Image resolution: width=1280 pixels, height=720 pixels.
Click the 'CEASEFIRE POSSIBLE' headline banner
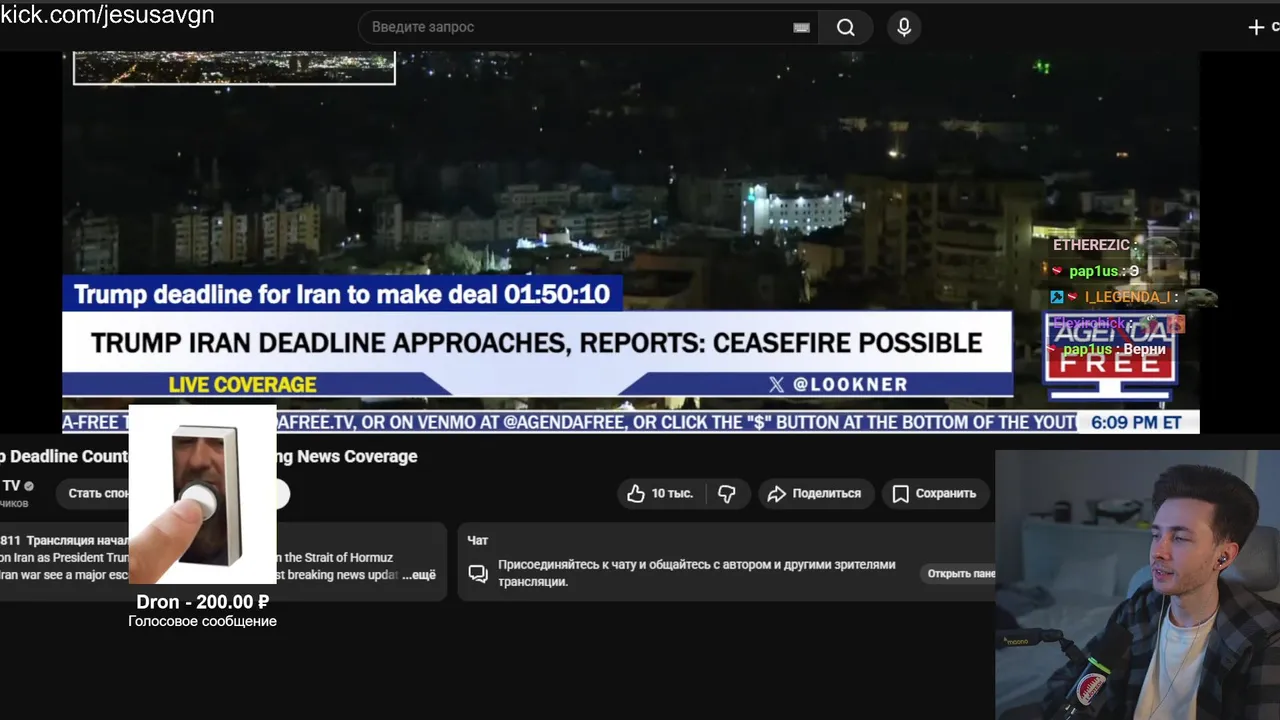(x=537, y=343)
